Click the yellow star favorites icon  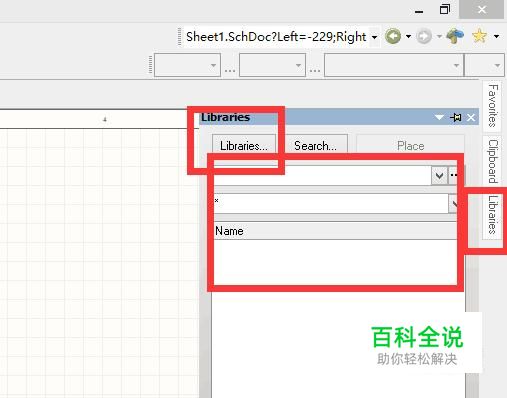[x=480, y=36]
